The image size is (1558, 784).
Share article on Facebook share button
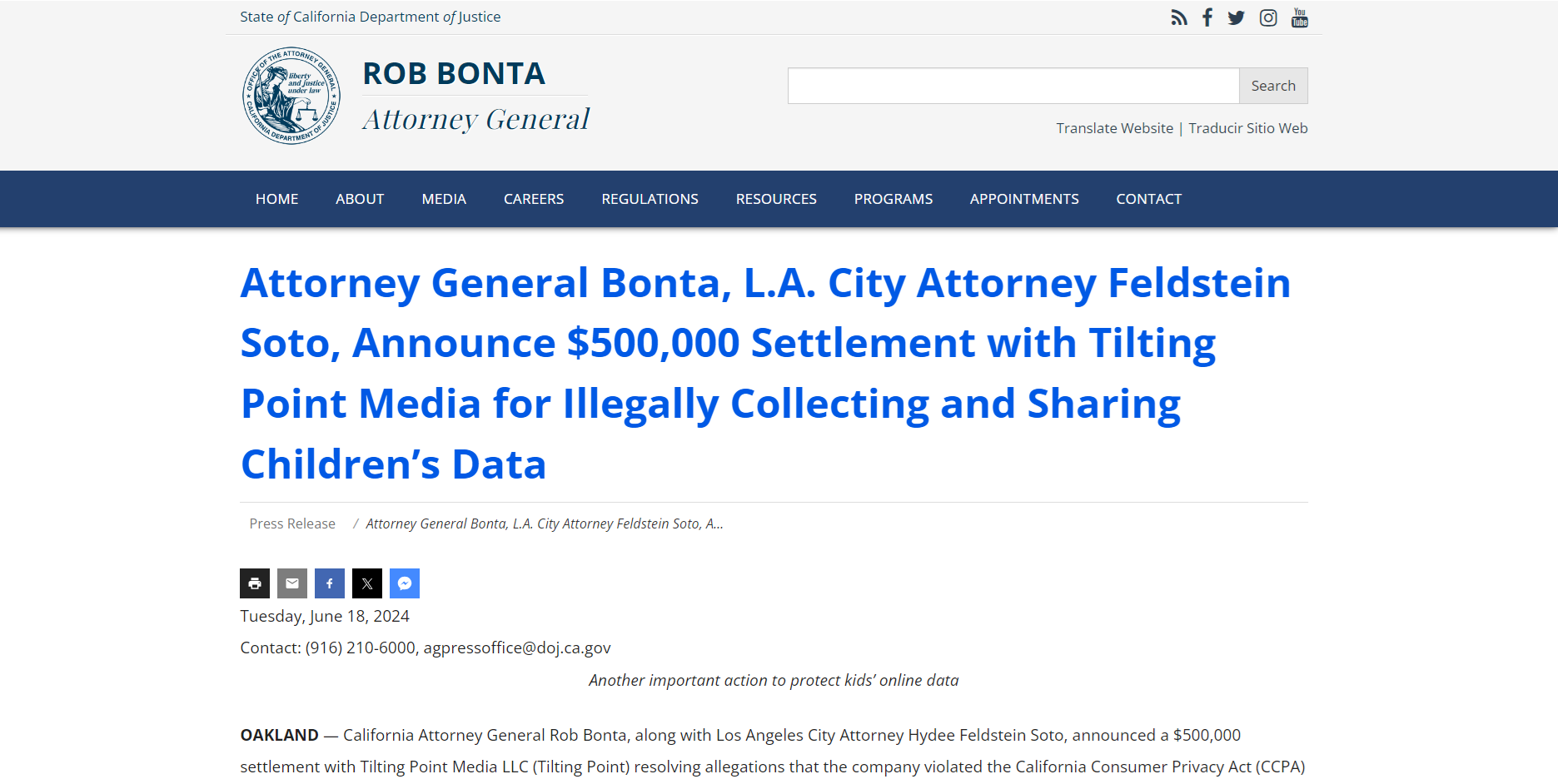point(330,583)
